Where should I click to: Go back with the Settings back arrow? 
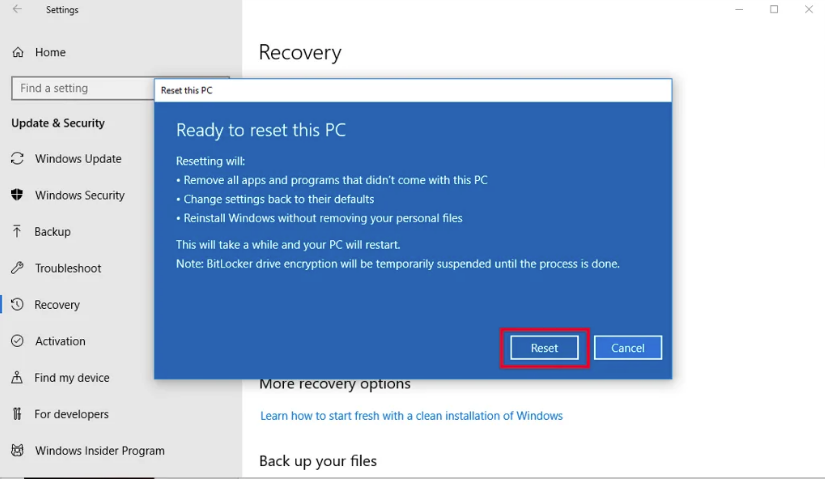(x=17, y=9)
